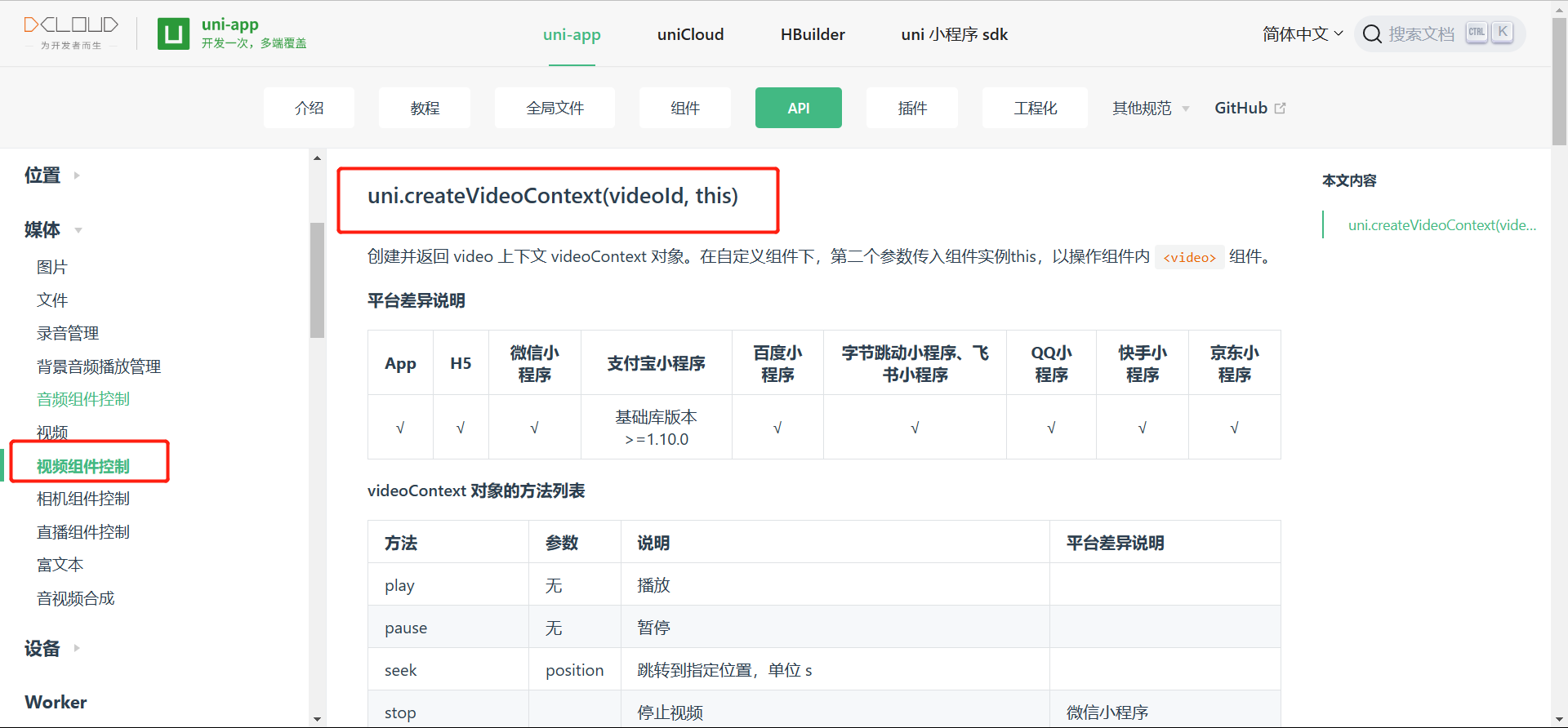Open 文件 in the sidebar
This screenshot has height=728, width=1568.
(52, 300)
